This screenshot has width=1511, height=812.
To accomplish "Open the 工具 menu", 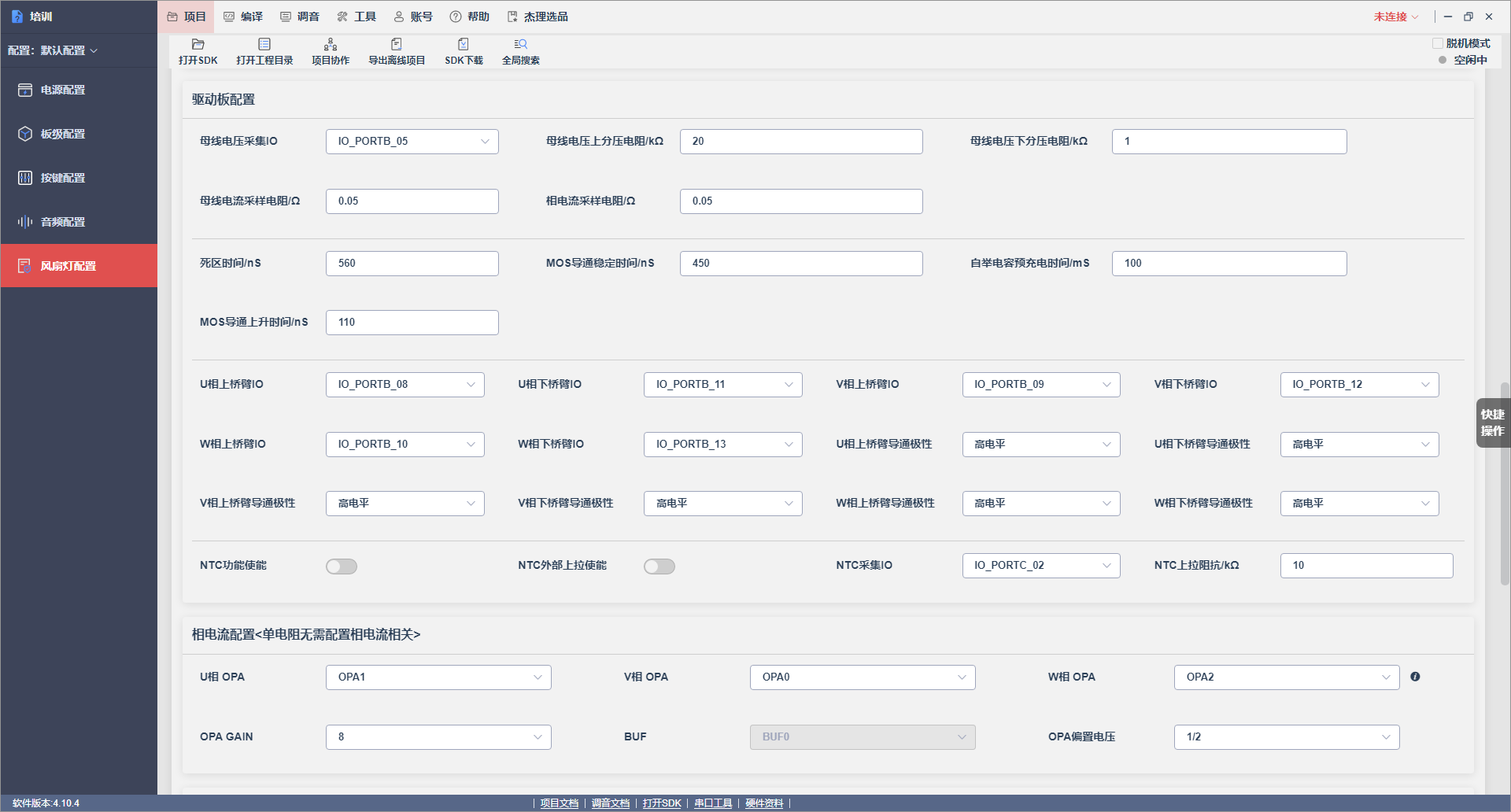I will [x=357, y=17].
